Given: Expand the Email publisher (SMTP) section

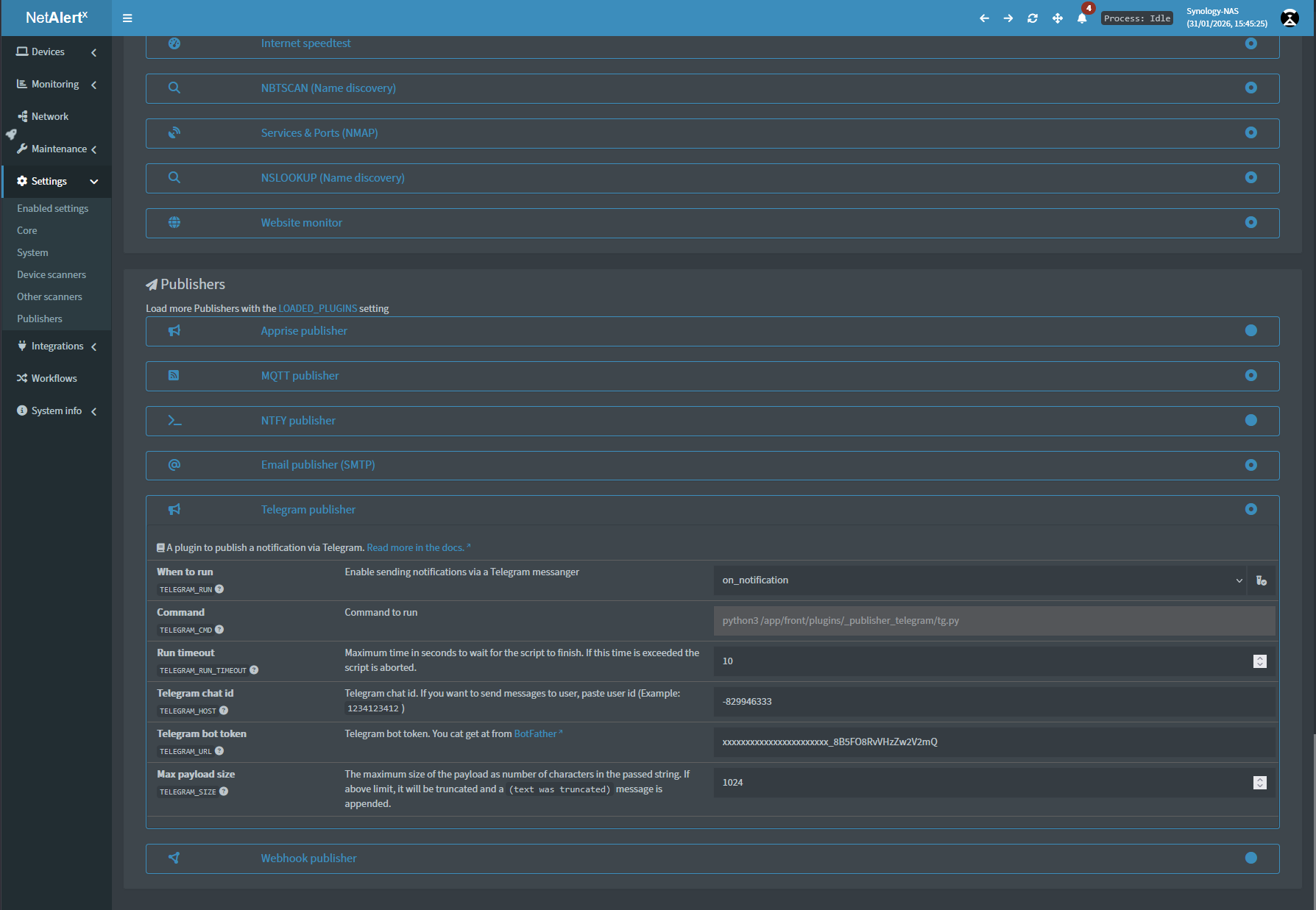Looking at the screenshot, I should click(x=317, y=465).
